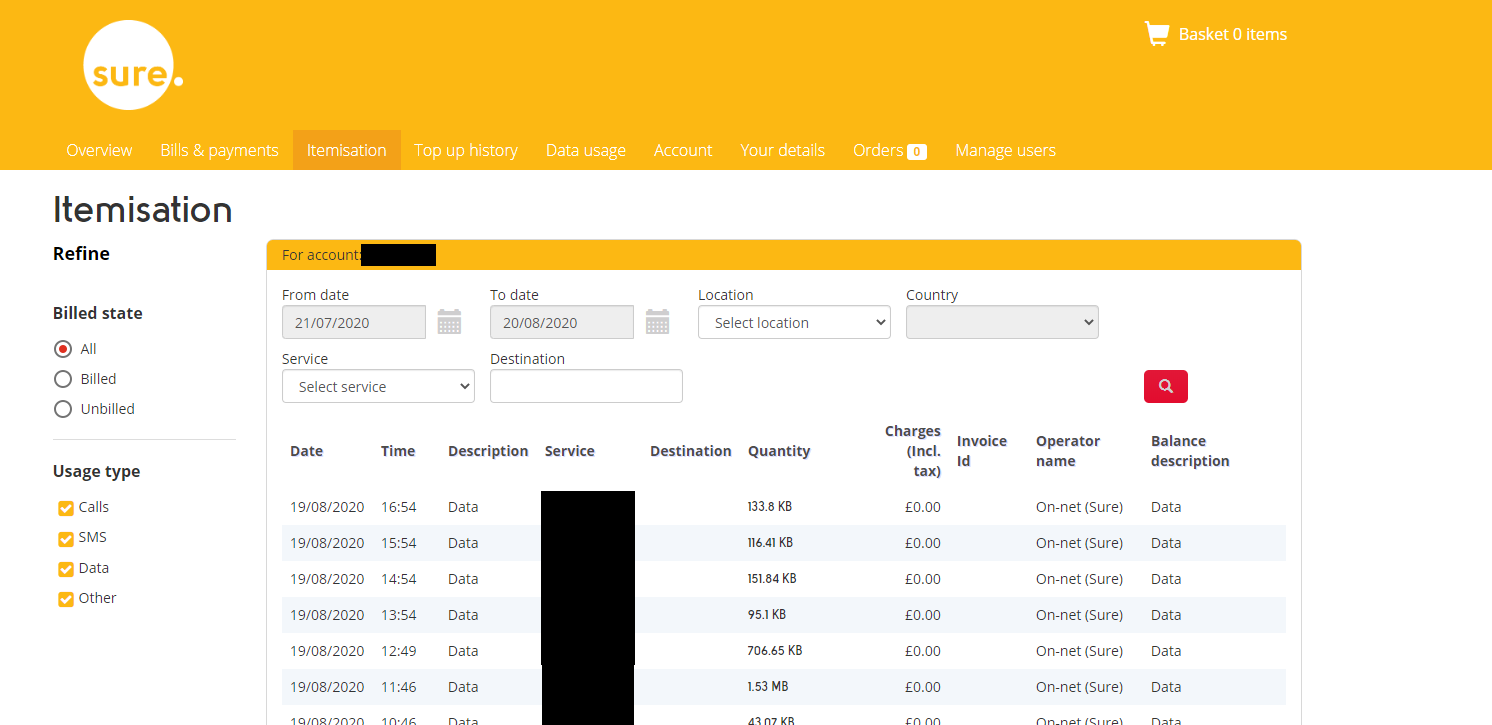Image resolution: width=1492 pixels, height=725 pixels.
Task: Expand the Select service dropdown
Action: 378,387
